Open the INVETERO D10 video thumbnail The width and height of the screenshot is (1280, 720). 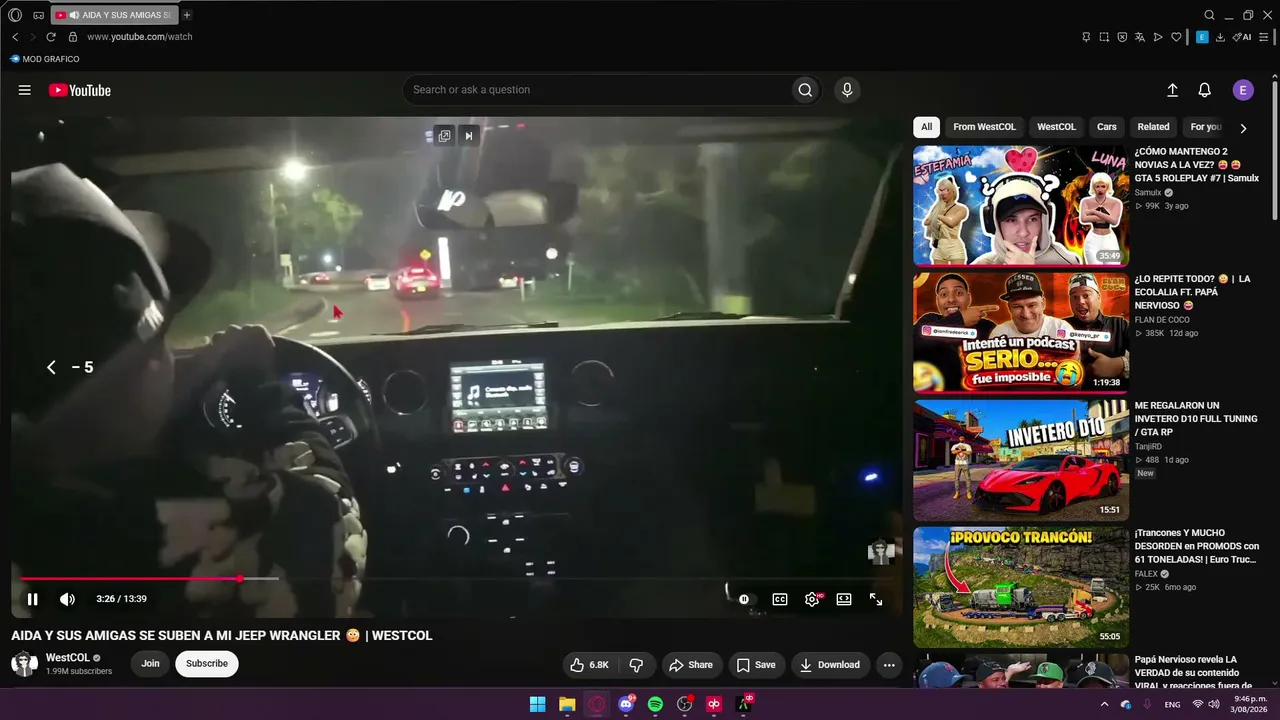[1021, 460]
